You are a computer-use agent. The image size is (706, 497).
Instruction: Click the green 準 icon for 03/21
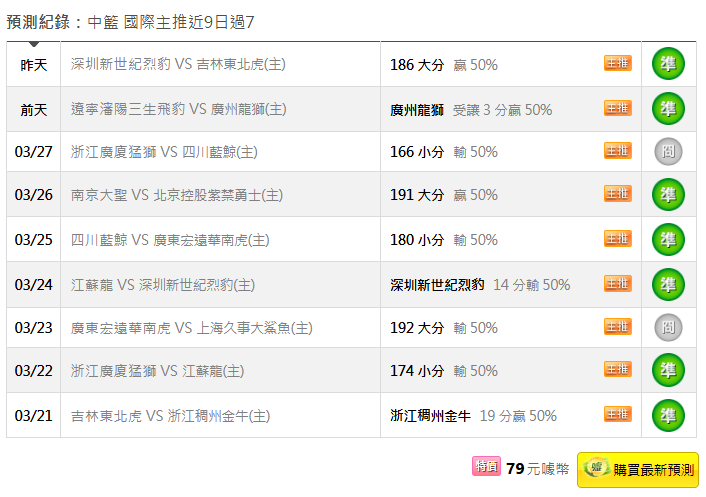(668, 415)
